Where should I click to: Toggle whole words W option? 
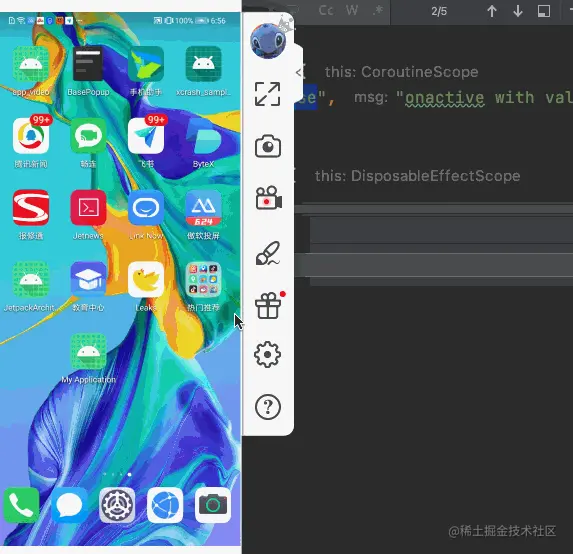[x=352, y=11]
